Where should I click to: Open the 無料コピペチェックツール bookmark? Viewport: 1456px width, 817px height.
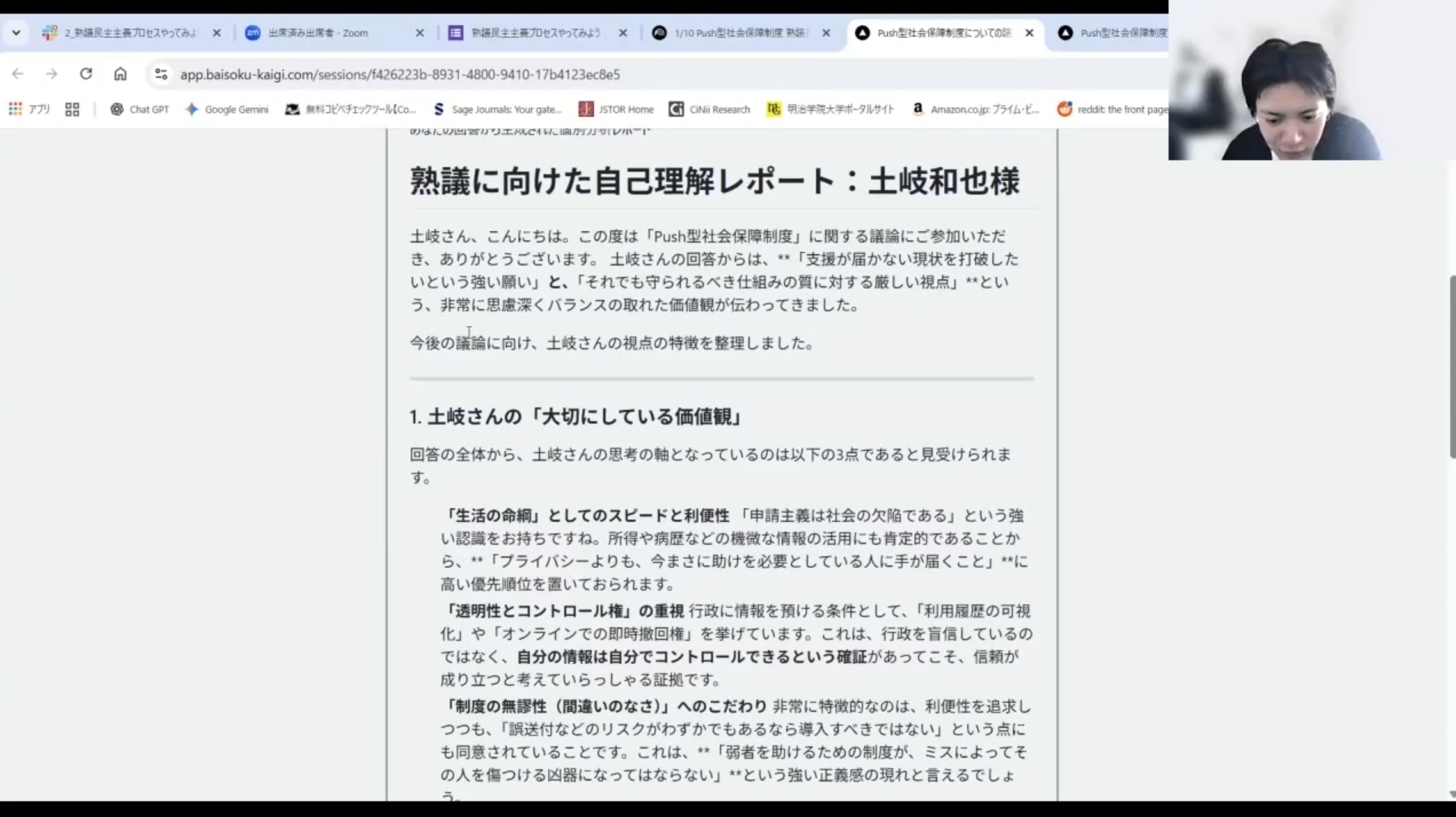pyautogui.click(x=351, y=109)
